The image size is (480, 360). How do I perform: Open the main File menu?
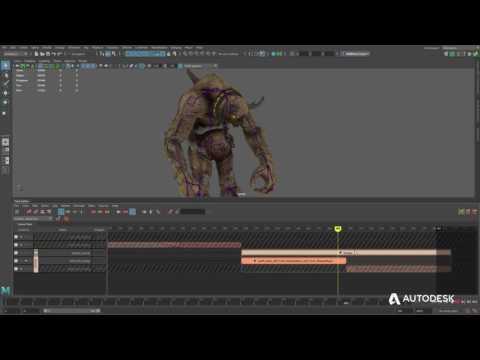click(x=4, y=48)
